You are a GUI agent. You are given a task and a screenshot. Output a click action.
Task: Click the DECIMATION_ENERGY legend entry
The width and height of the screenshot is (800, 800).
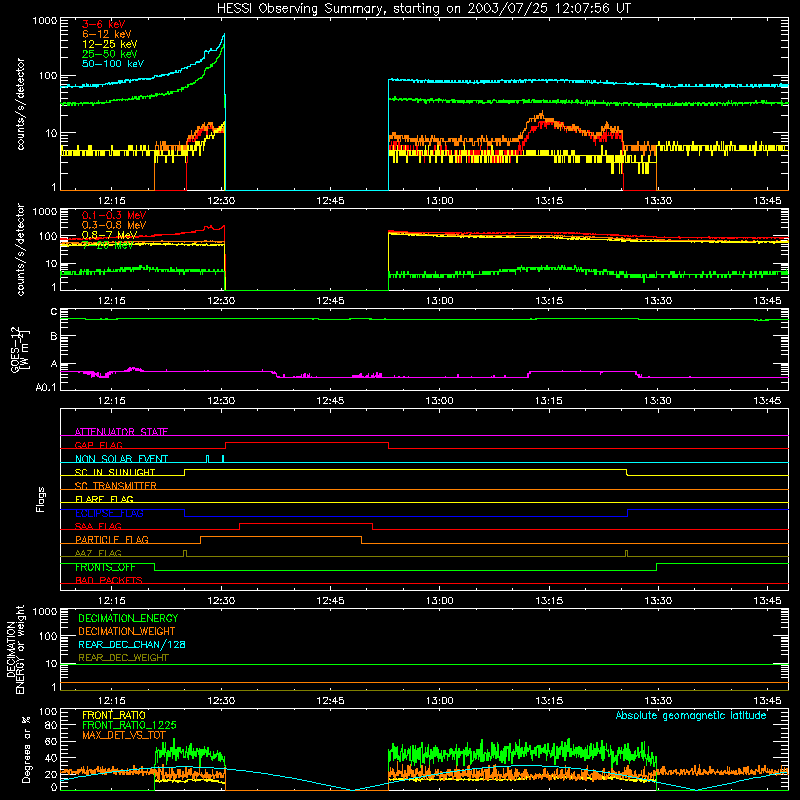click(128, 618)
